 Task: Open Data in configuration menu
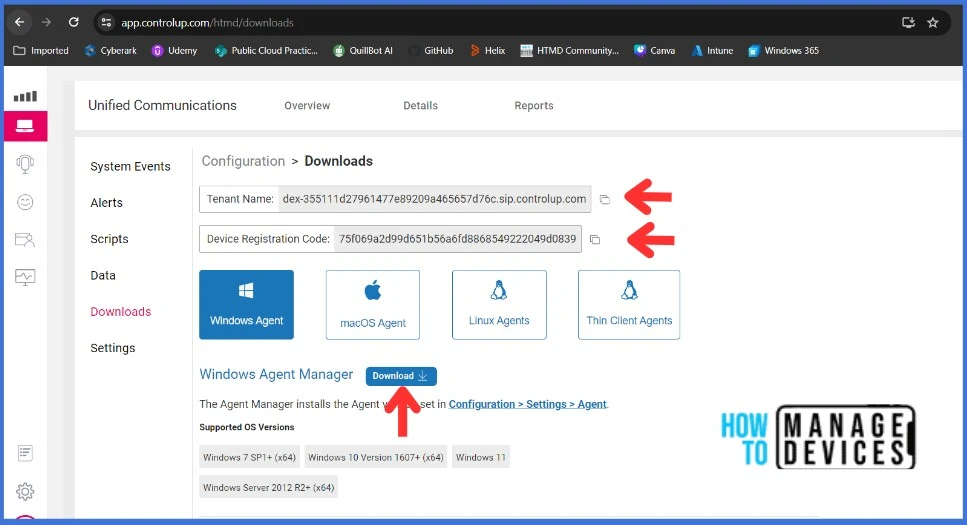coord(103,276)
